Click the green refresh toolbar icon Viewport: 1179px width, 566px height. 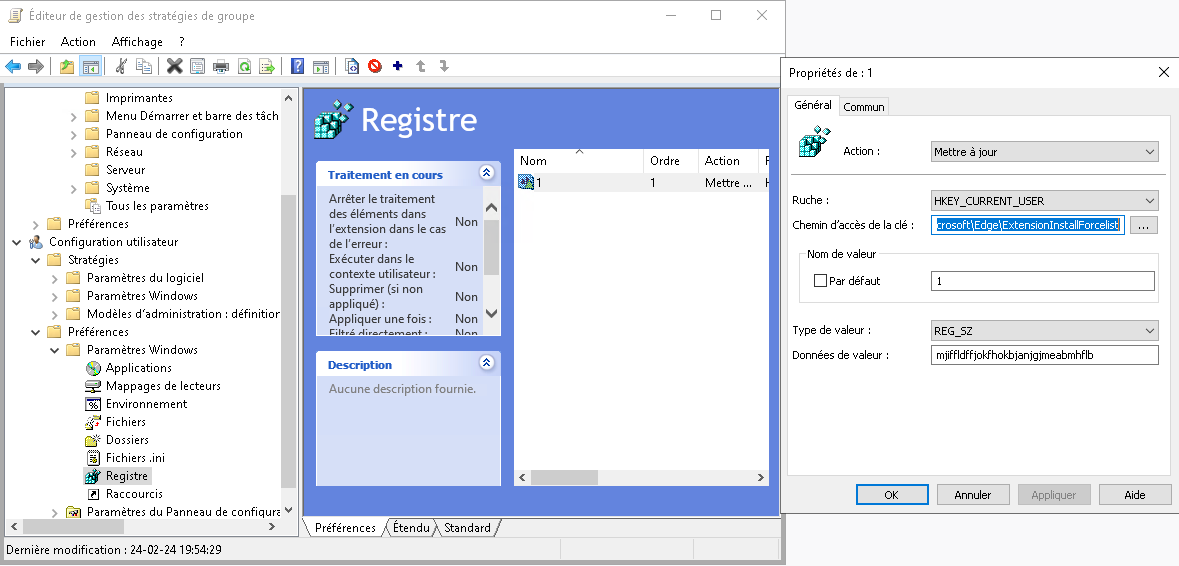coord(244,67)
